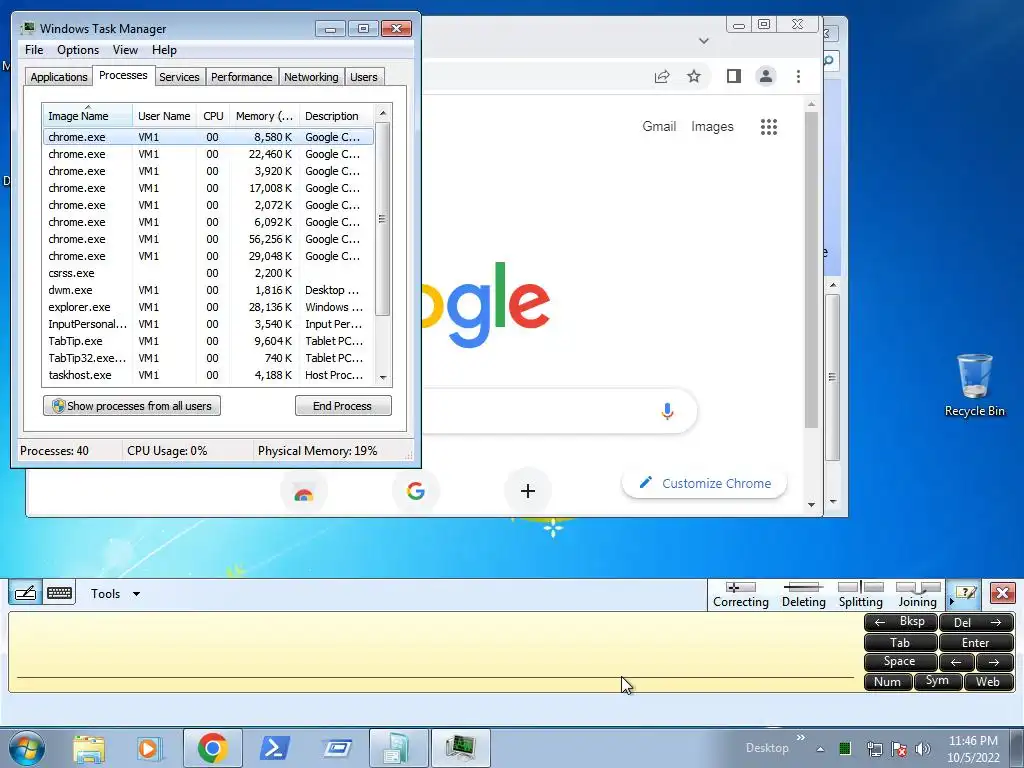Start voice search with the microphone

667,411
